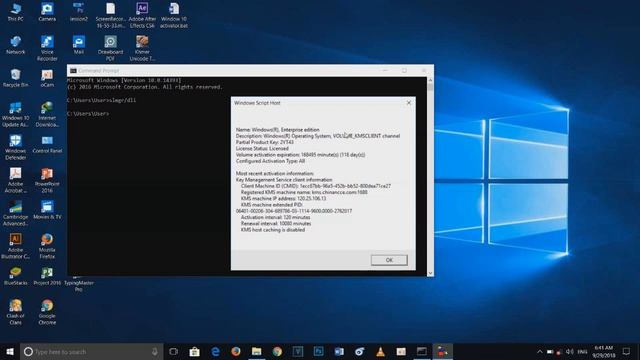Open the Camera desktop shortcut
640x360 pixels.
[x=47, y=12]
